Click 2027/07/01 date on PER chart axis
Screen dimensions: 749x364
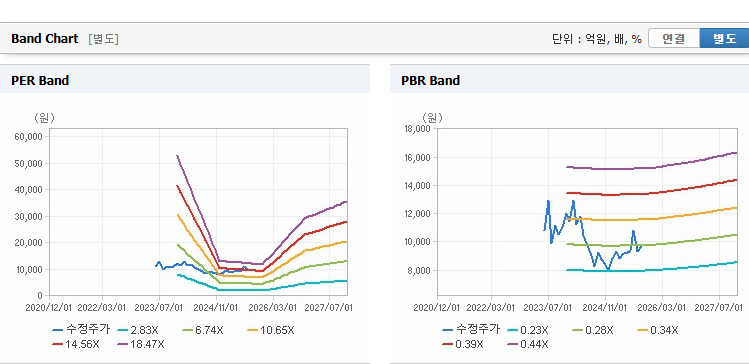(x=330, y=307)
